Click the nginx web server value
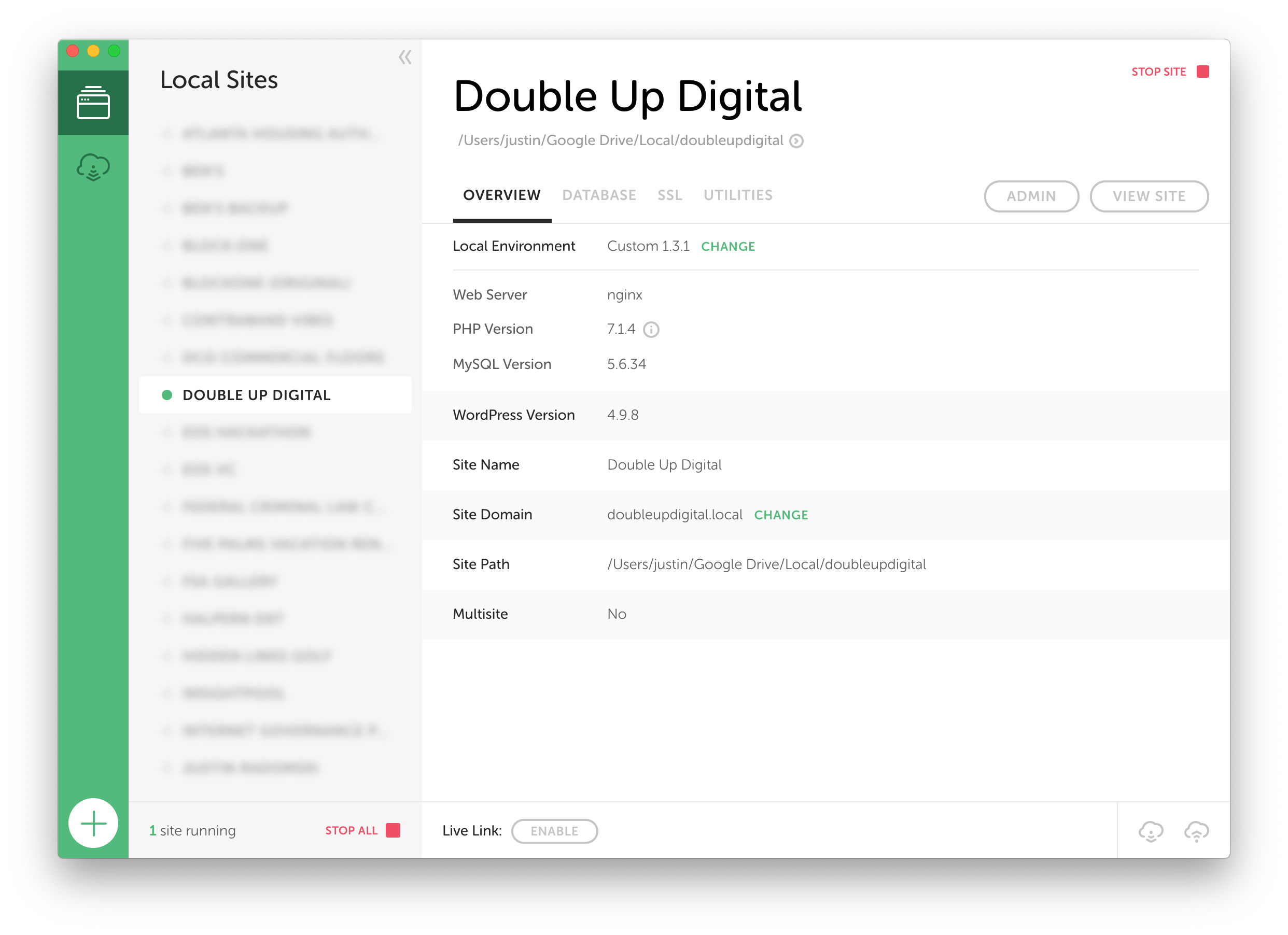 tap(625, 295)
